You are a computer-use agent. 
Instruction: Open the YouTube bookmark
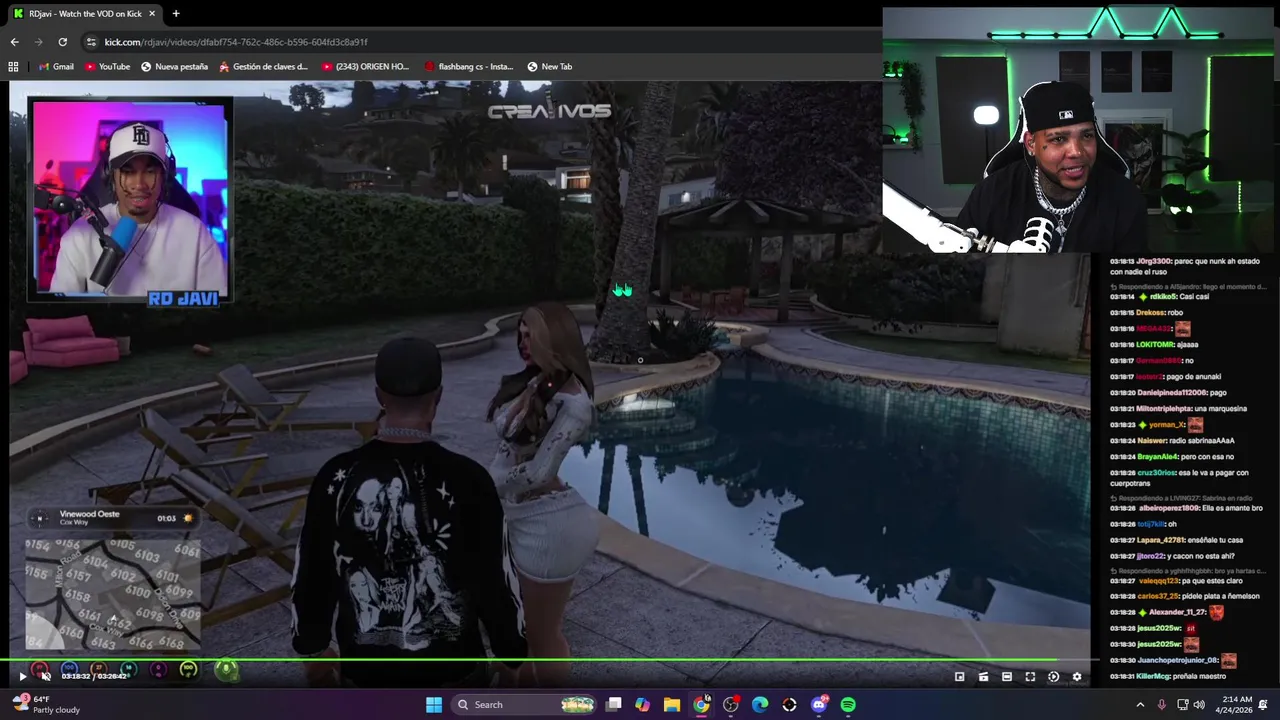(108, 67)
